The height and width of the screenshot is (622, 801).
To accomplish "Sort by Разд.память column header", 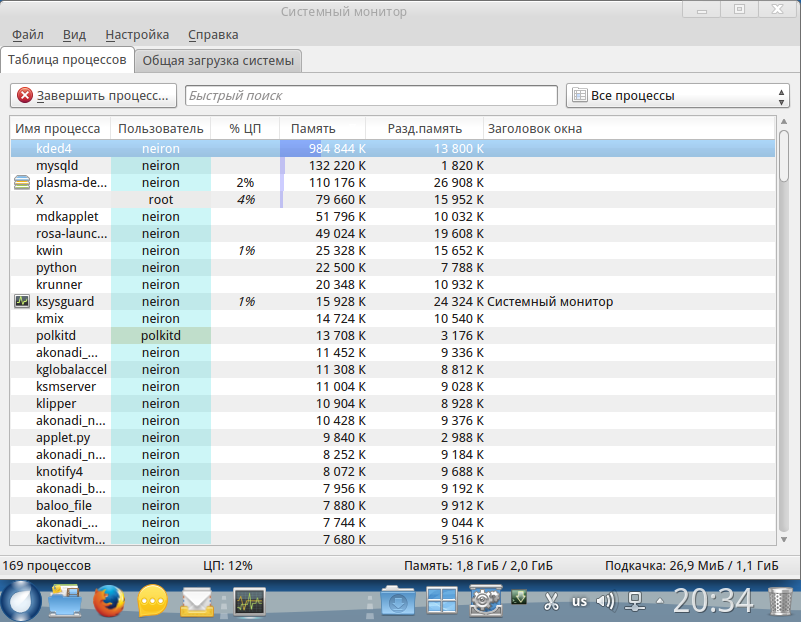I will [x=425, y=128].
